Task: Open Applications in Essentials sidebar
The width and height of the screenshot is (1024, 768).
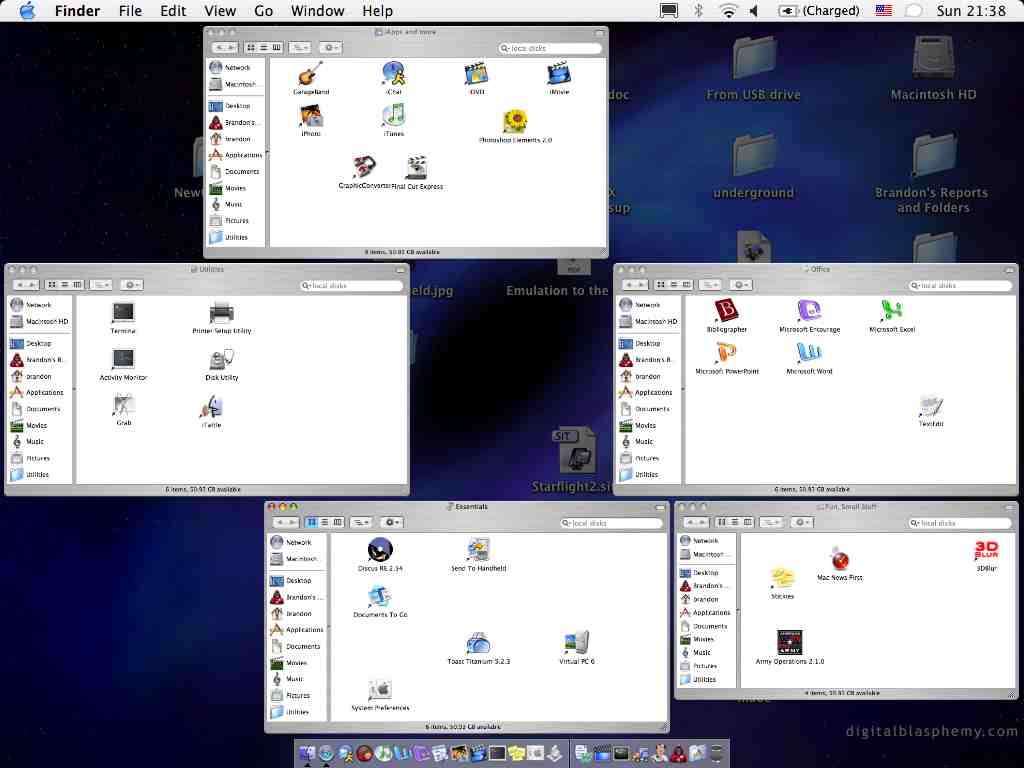Action: 296,630
